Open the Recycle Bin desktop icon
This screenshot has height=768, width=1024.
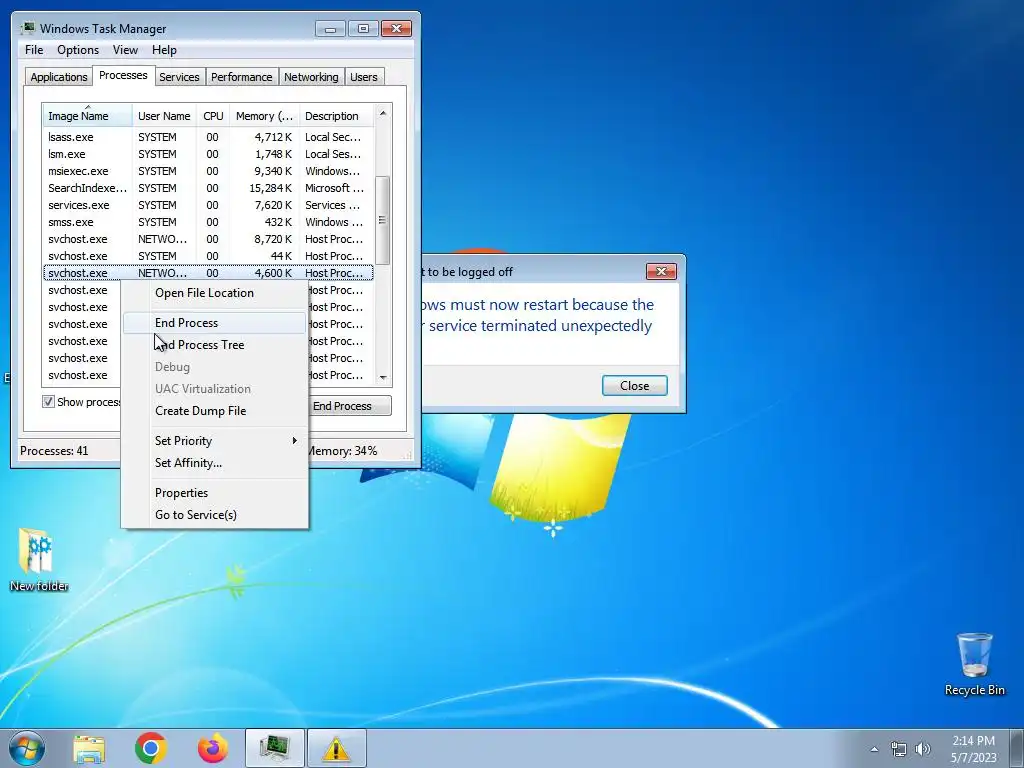pos(974,664)
